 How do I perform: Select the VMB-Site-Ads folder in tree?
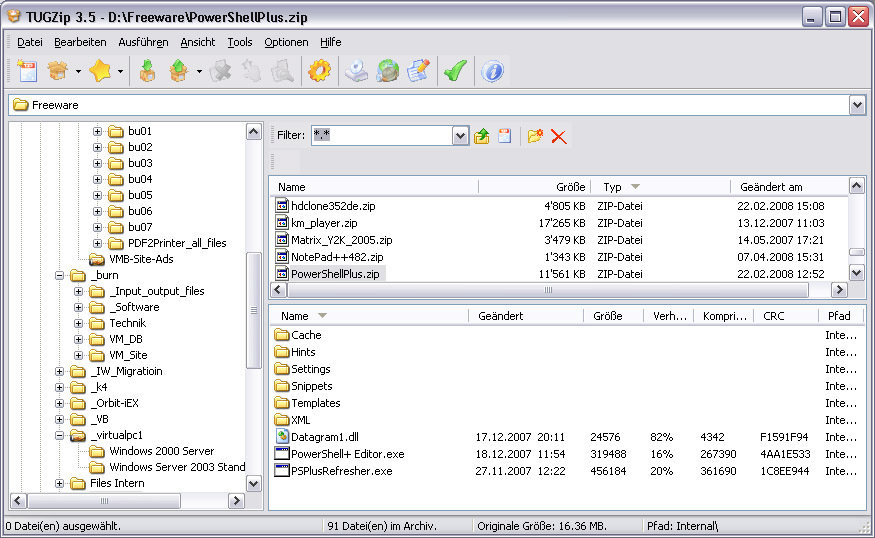point(141,259)
